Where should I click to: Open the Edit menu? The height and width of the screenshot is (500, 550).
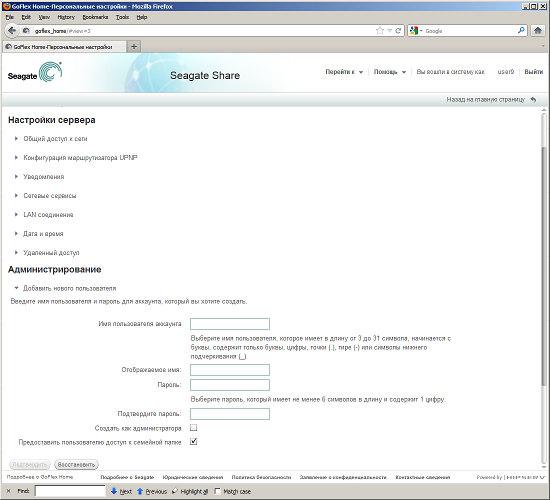26,17
